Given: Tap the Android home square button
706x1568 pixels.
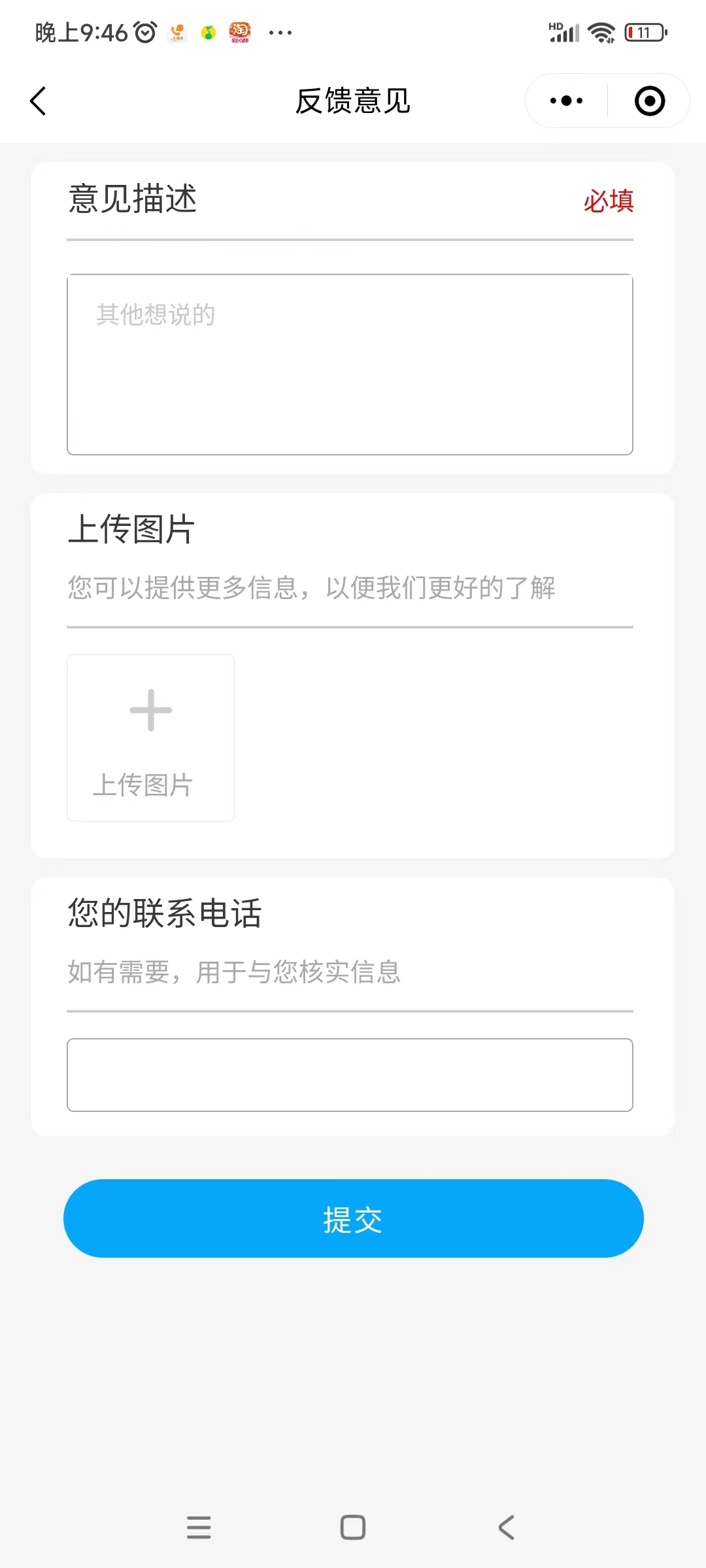Looking at the screenshot, I should coord(353,1527).
